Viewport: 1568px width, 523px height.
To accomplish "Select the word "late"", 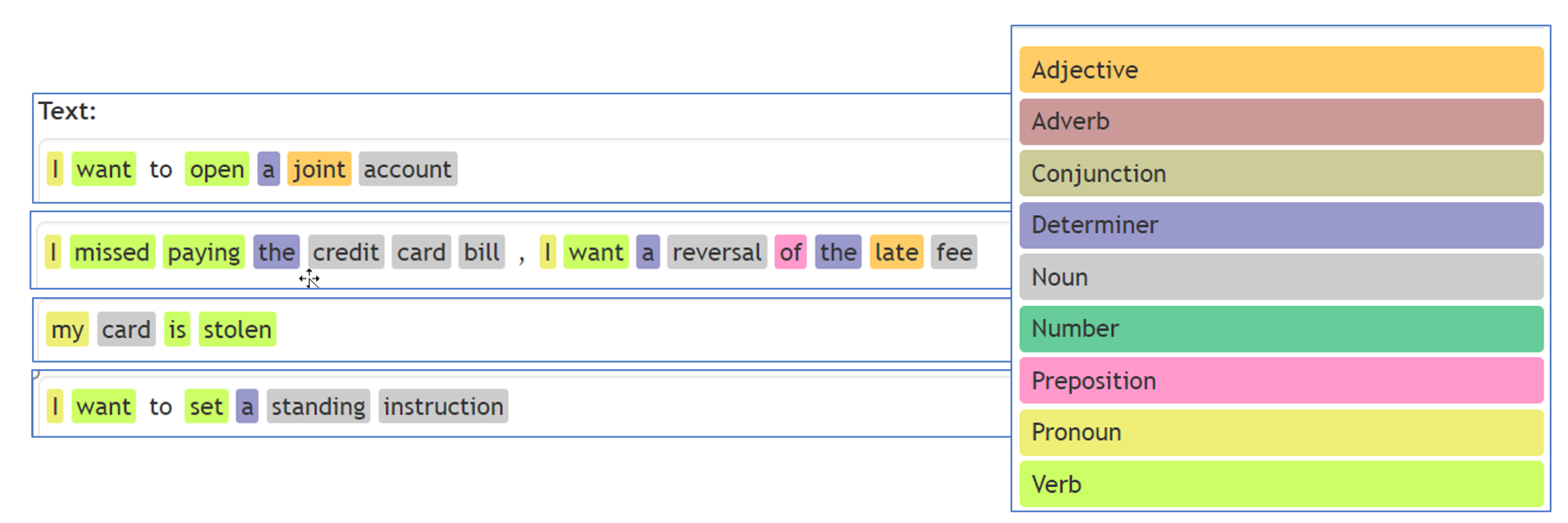I will [x=896, y=252].
